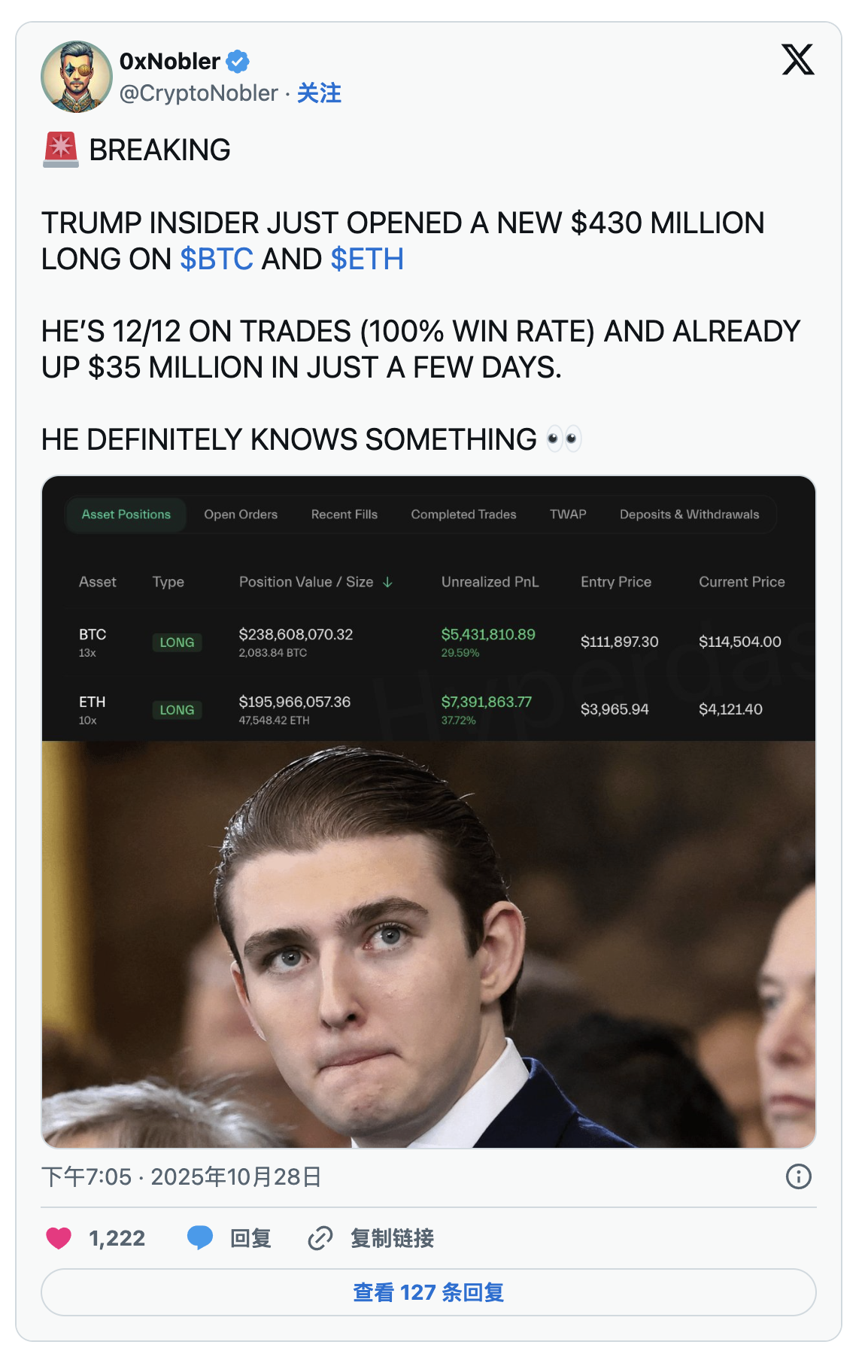Screen dimensions: 868x1372
Task: Switch to the Open Orders tab
Action: click(x=241, y=514)
